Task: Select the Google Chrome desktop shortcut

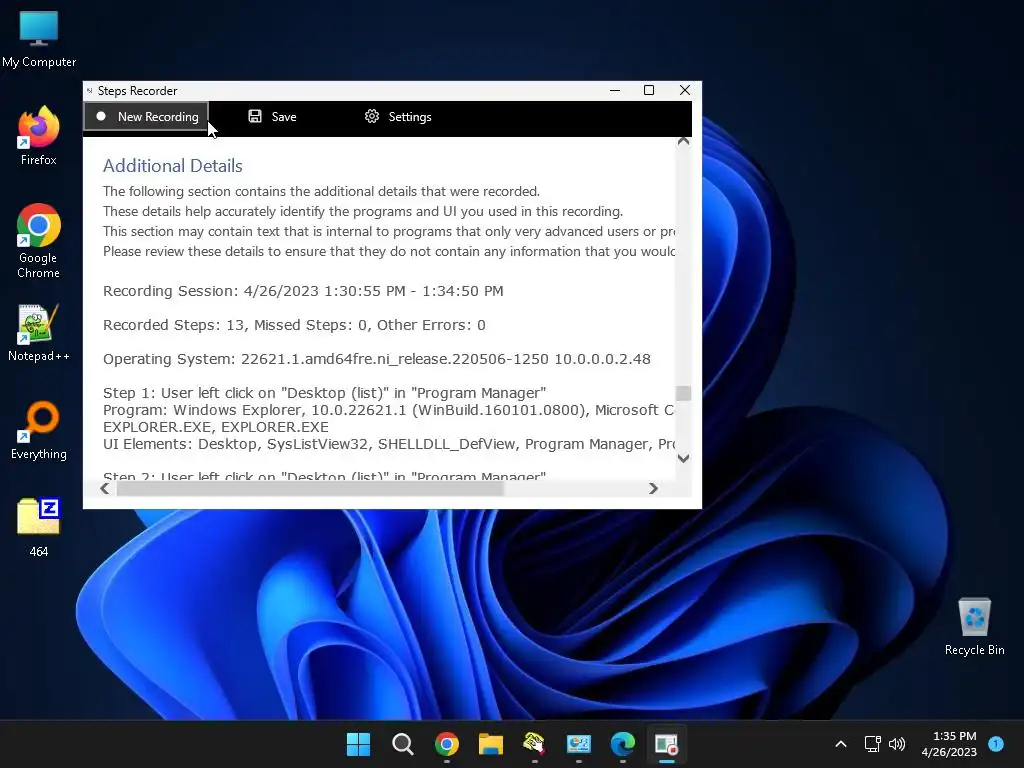Action: coord(39,241)
